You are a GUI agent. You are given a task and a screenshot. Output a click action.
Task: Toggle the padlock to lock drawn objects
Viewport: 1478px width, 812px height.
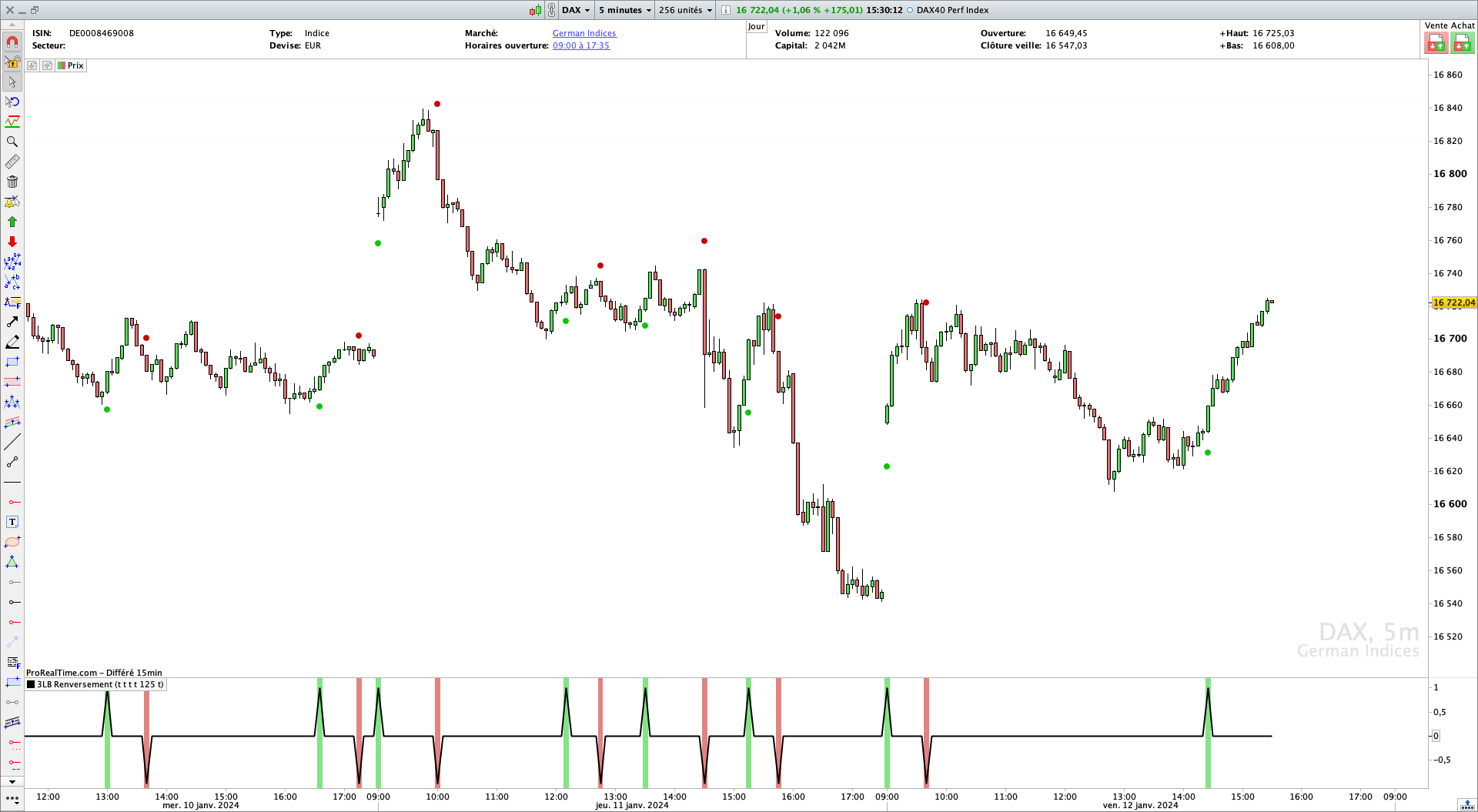12,62
